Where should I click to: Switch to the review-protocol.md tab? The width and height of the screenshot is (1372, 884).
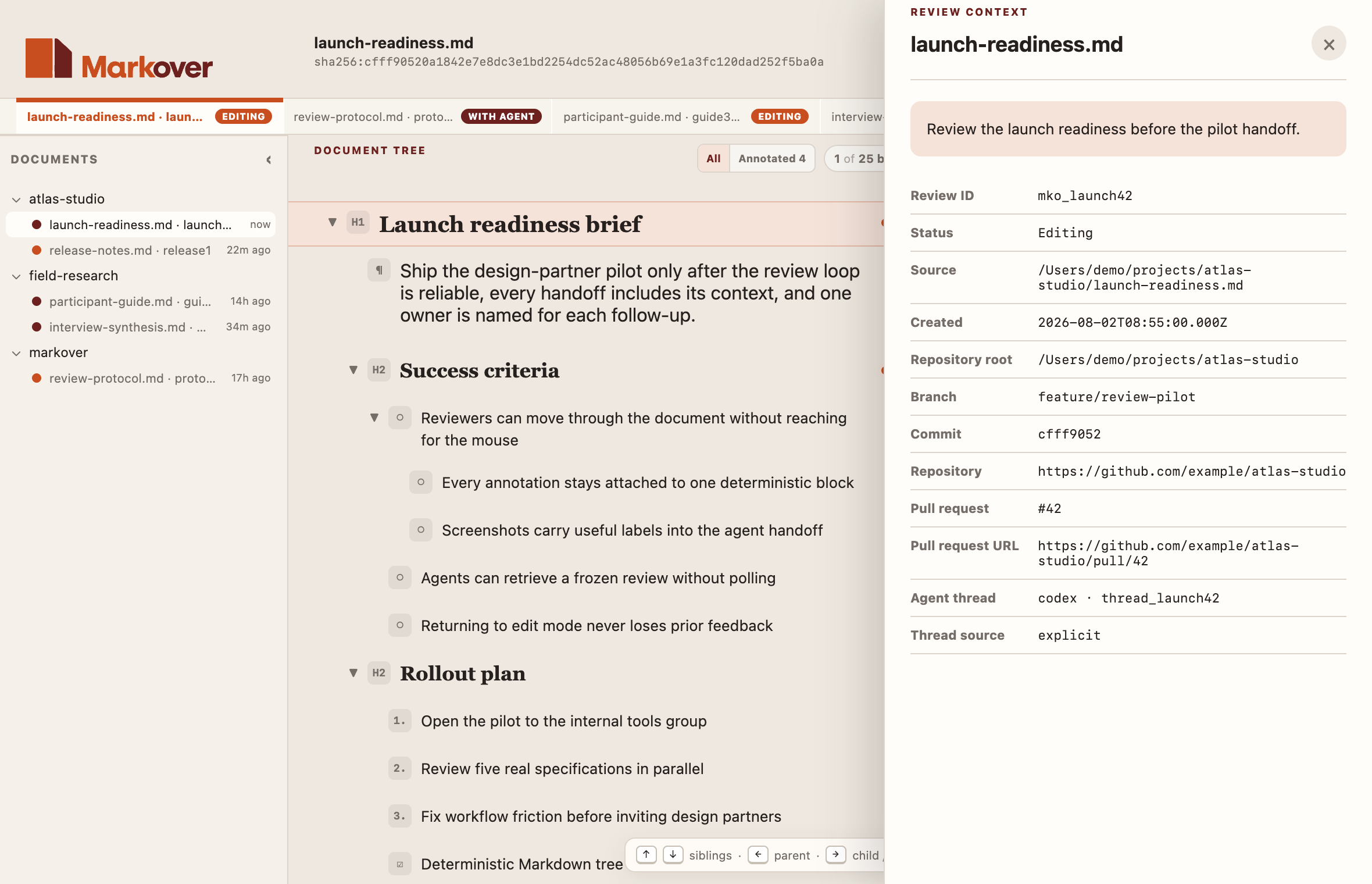pos(417,116)
